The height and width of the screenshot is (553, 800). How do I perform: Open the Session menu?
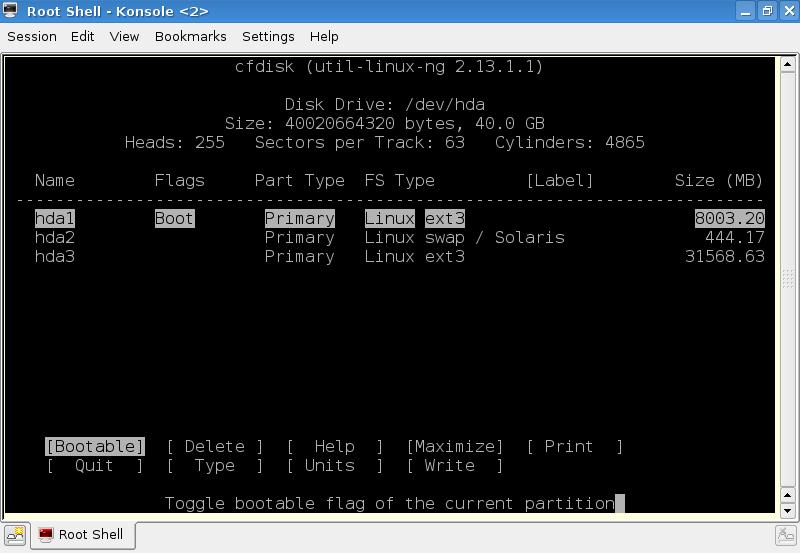point(32,36)
